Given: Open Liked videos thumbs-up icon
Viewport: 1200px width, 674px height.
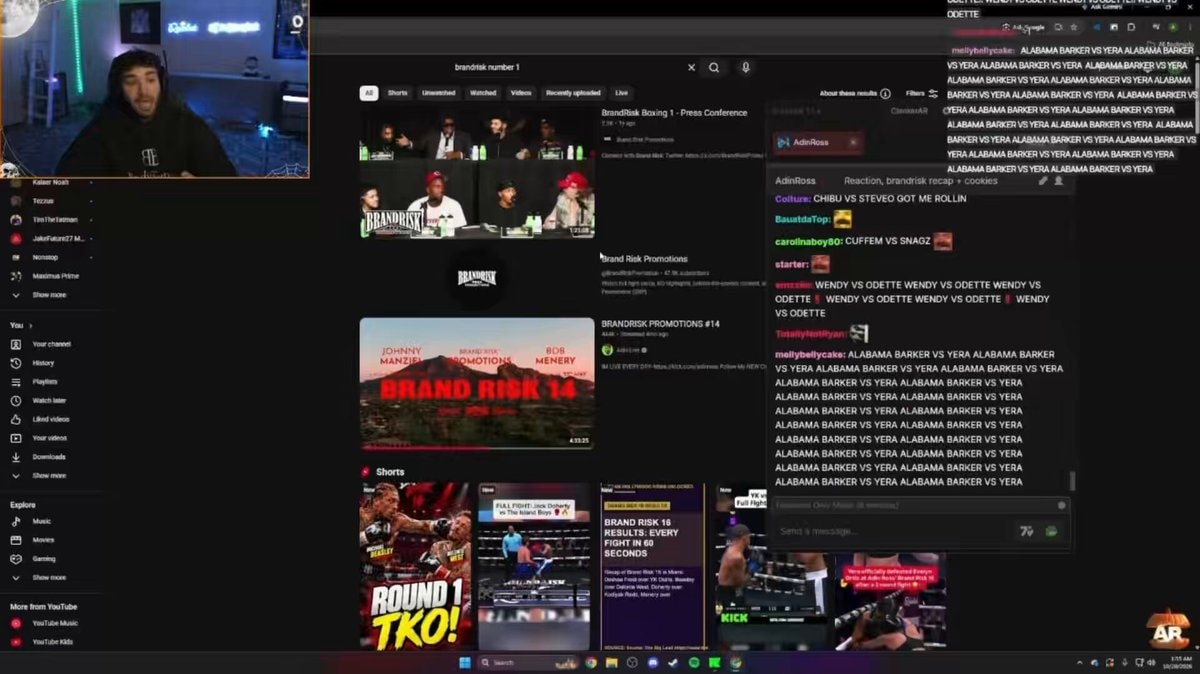Looking at the screenshot, I should 16,419.
